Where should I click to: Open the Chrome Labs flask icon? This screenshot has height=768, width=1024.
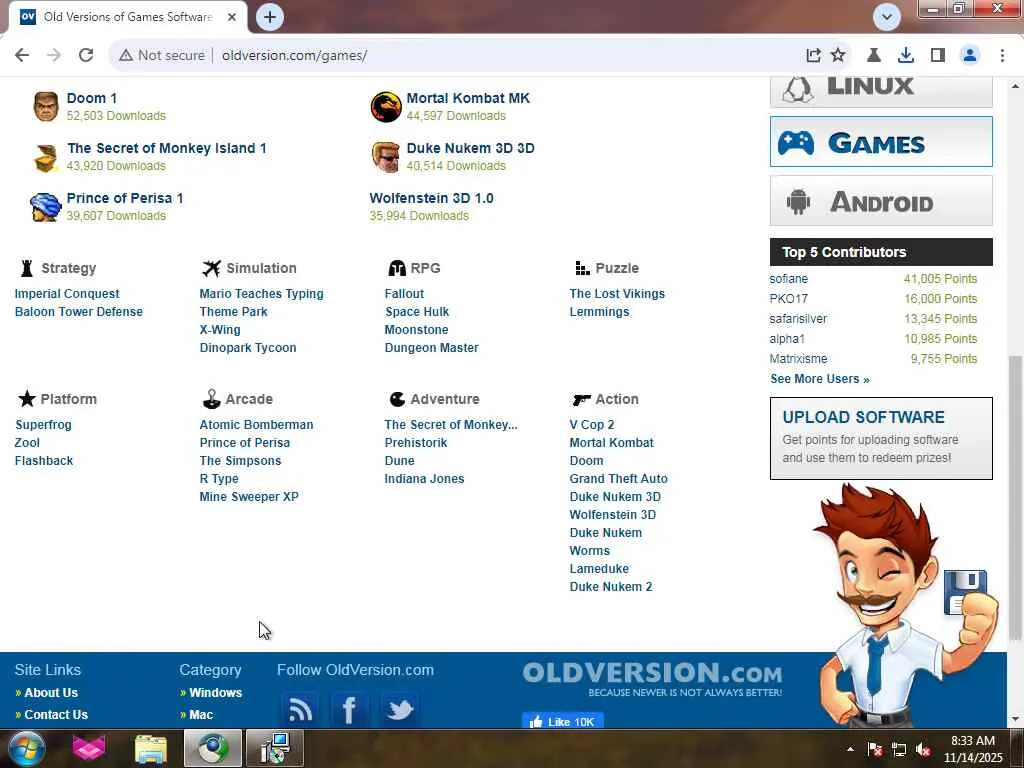[x=873, y=56]
